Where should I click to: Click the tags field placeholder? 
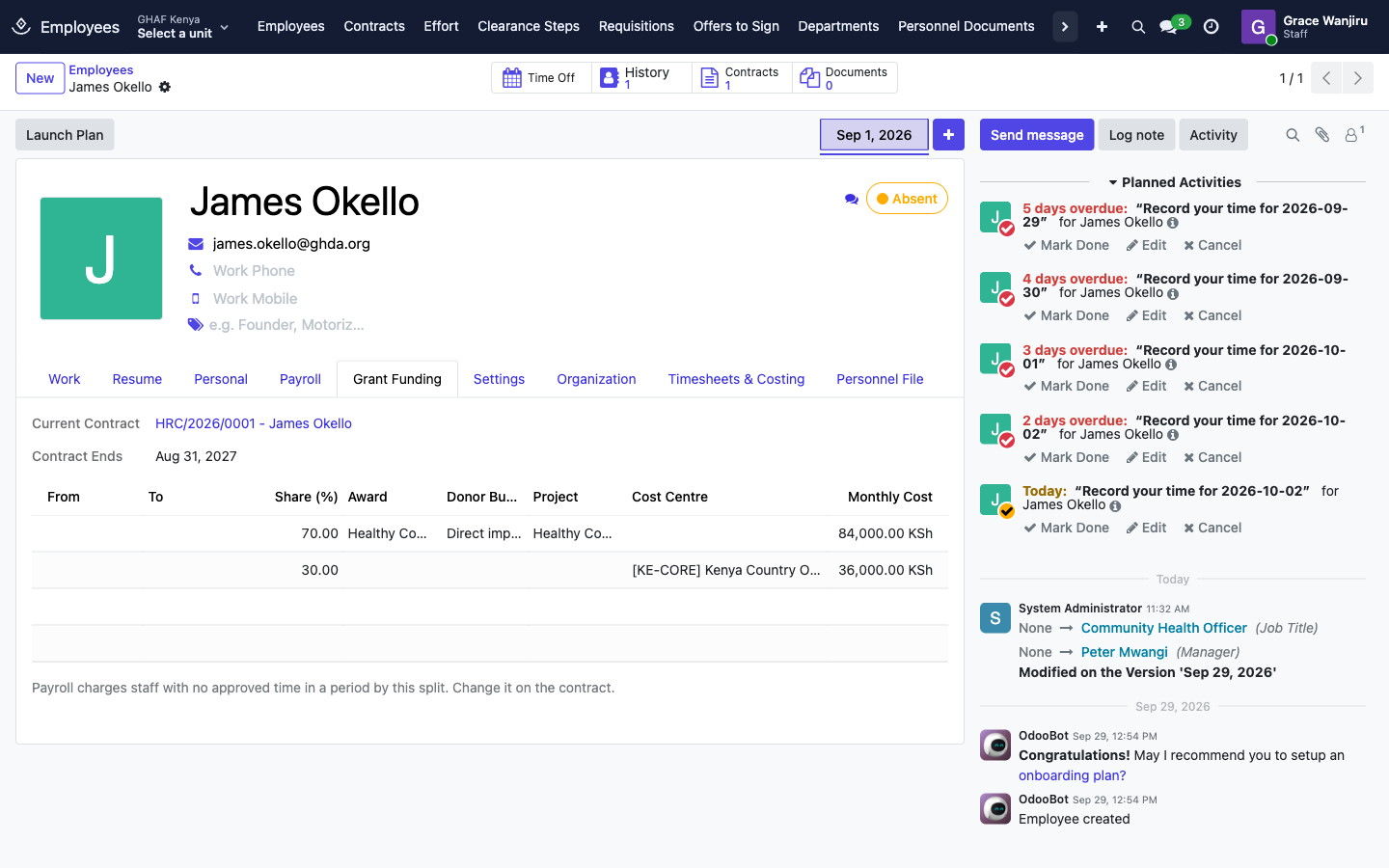point(286,325)
